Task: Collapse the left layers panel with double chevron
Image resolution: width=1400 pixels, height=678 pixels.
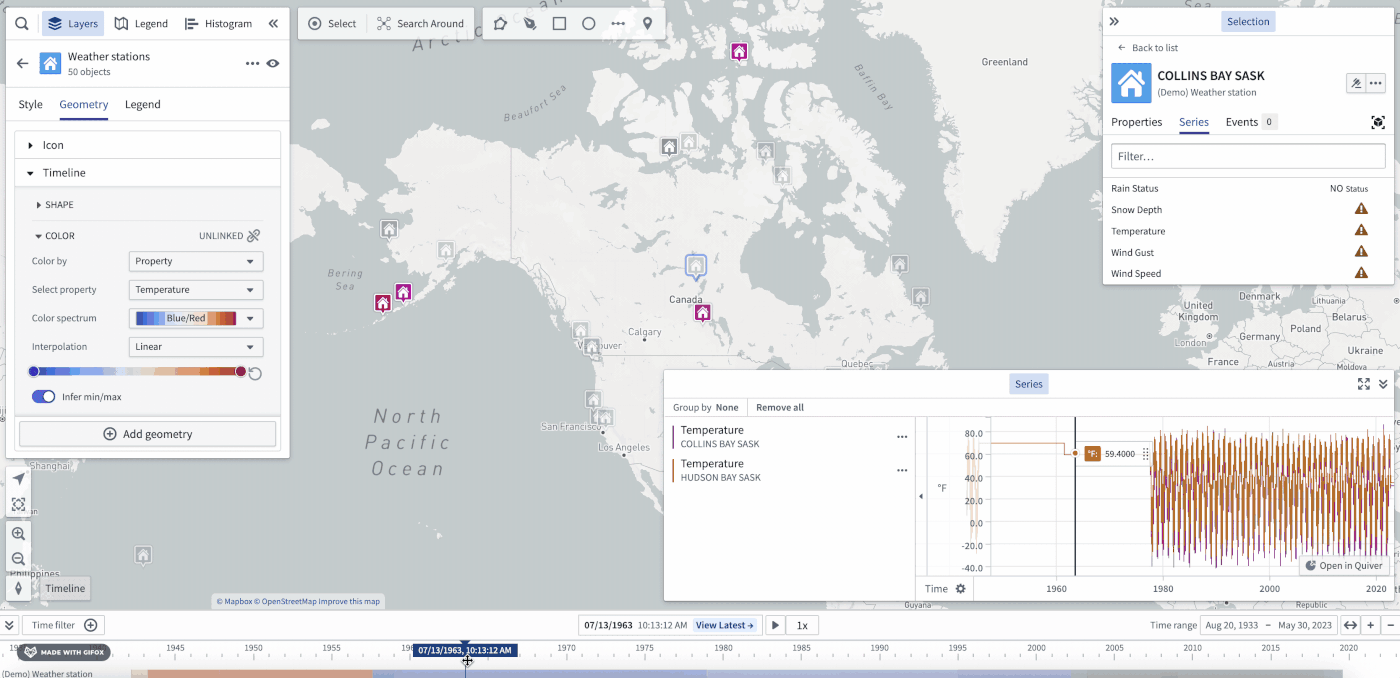Action: pyautogui.click(x=273, y=23)
